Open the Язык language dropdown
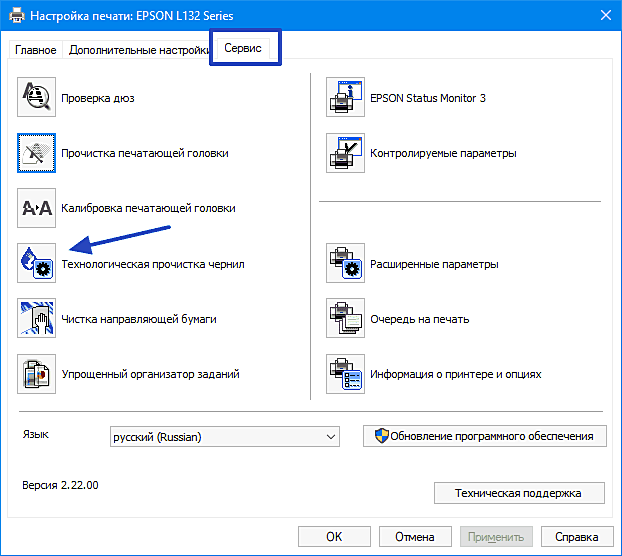 (225, 437)
